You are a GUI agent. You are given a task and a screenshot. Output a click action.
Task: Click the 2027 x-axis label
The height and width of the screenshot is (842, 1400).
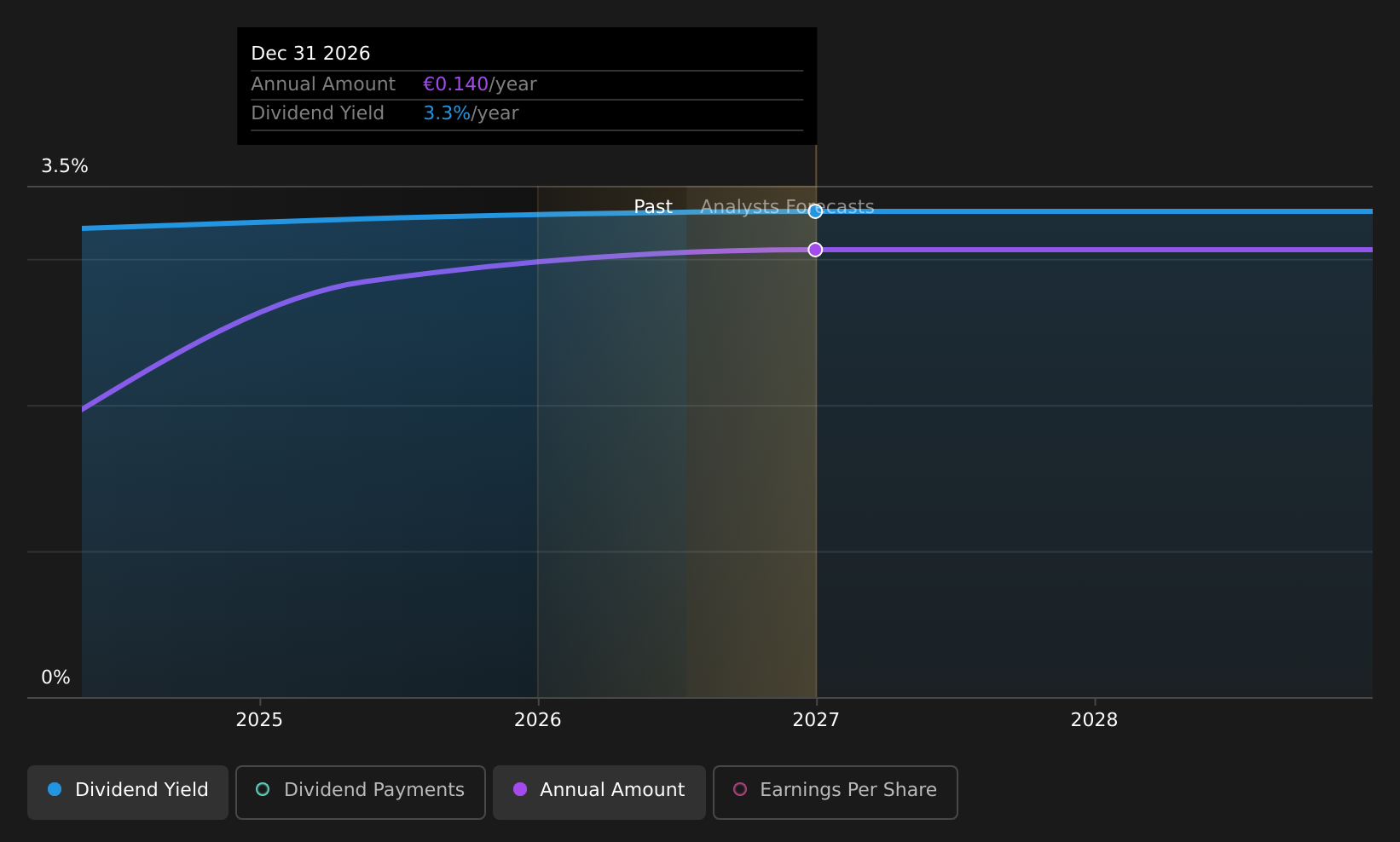(x=816, y=720)
